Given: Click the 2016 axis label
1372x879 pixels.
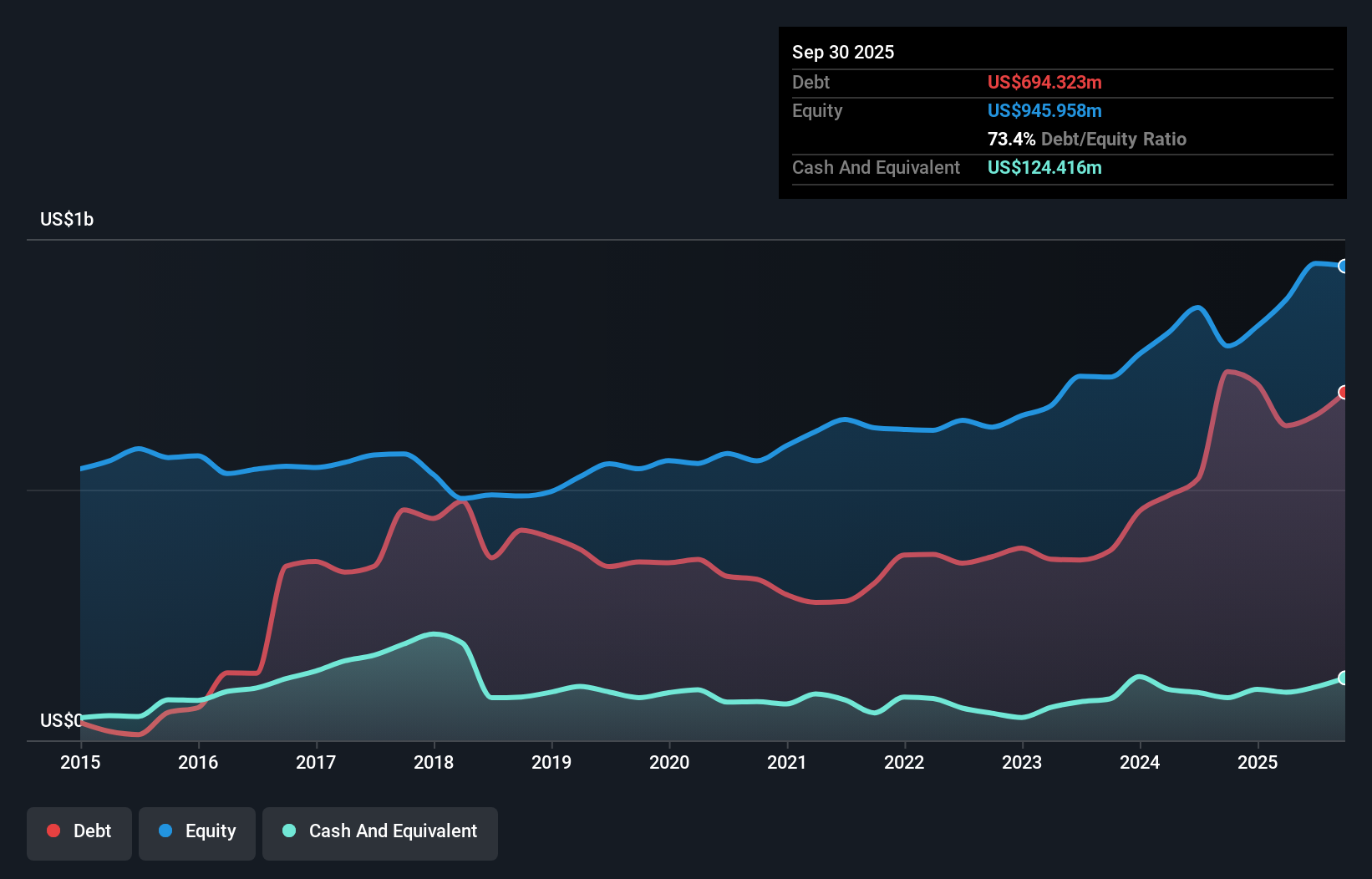Looking at the screenshot, I should coord(198,762).
